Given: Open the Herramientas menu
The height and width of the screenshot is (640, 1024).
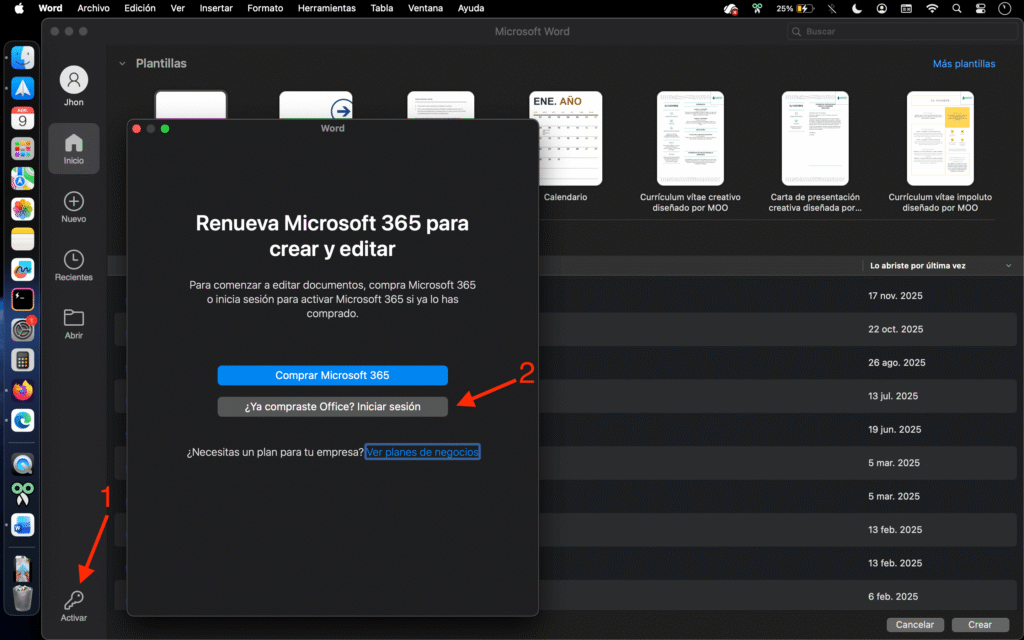Looking at the screenshot, I should pyautogui.click(x=327, y=8).
